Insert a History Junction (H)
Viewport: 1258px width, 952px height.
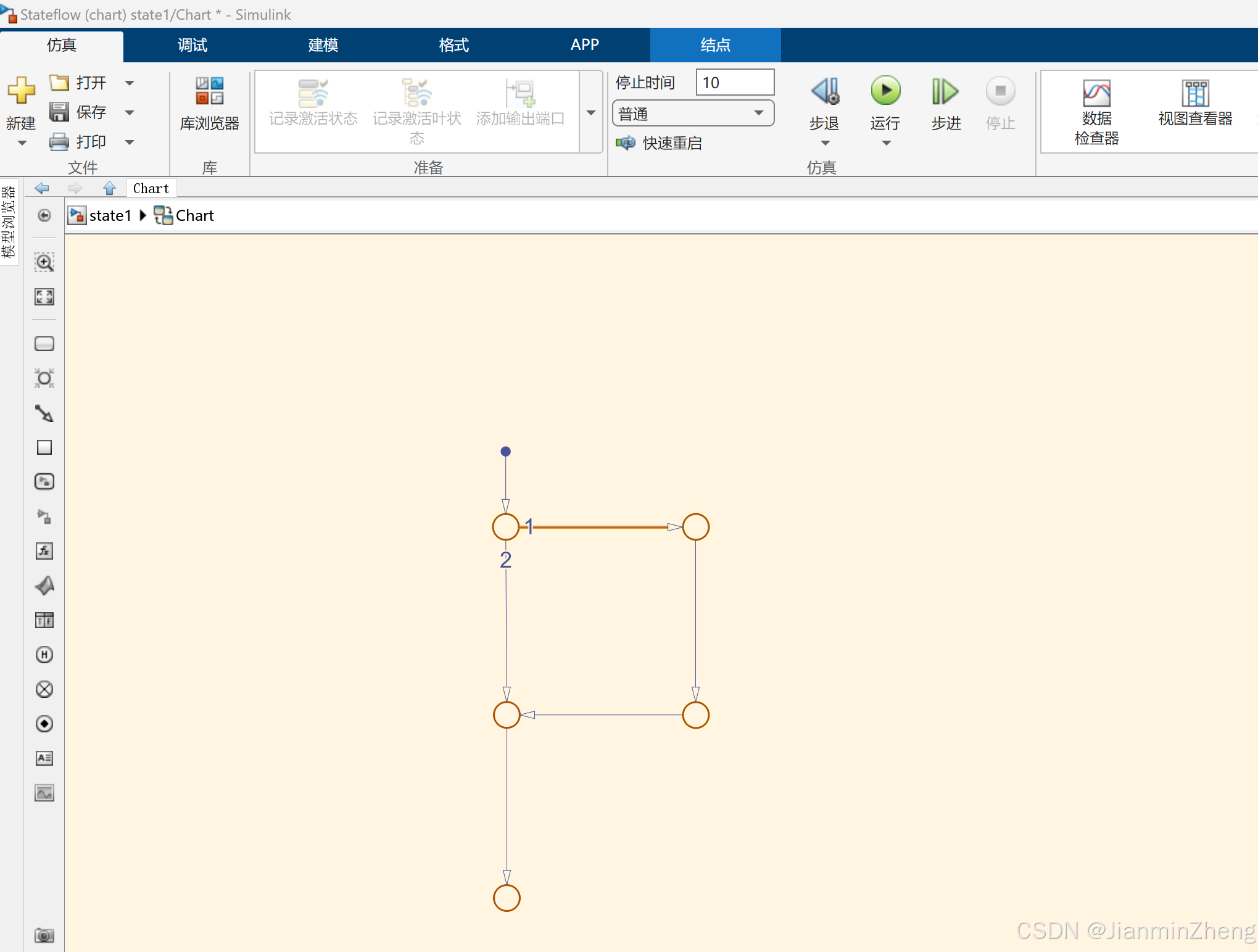coord(44,655)
